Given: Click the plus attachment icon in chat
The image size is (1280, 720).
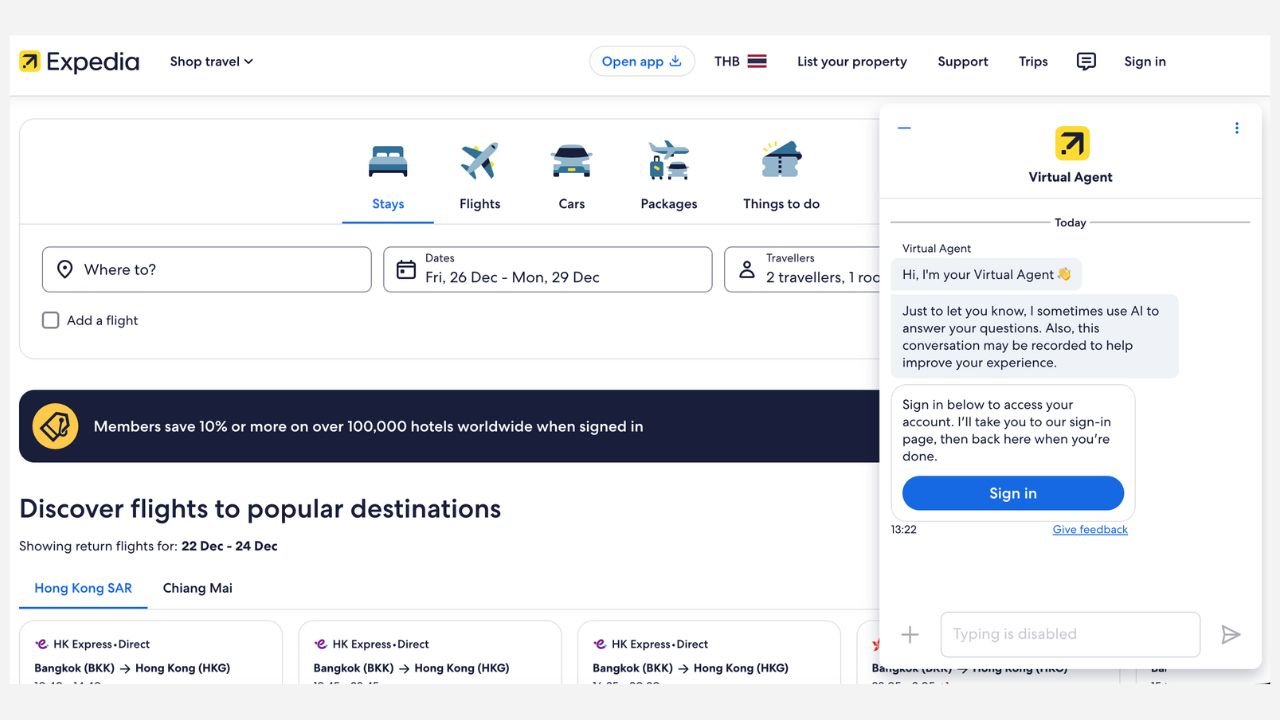Looking at the screenshot, I should point(910,635).
